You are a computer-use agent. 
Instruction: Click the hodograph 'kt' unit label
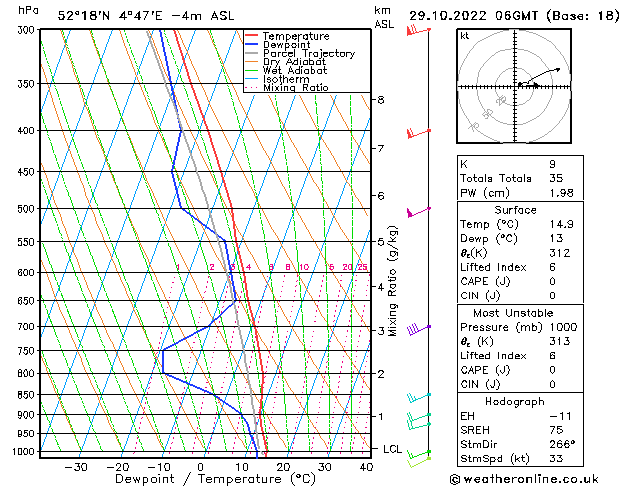coord(465,36)
